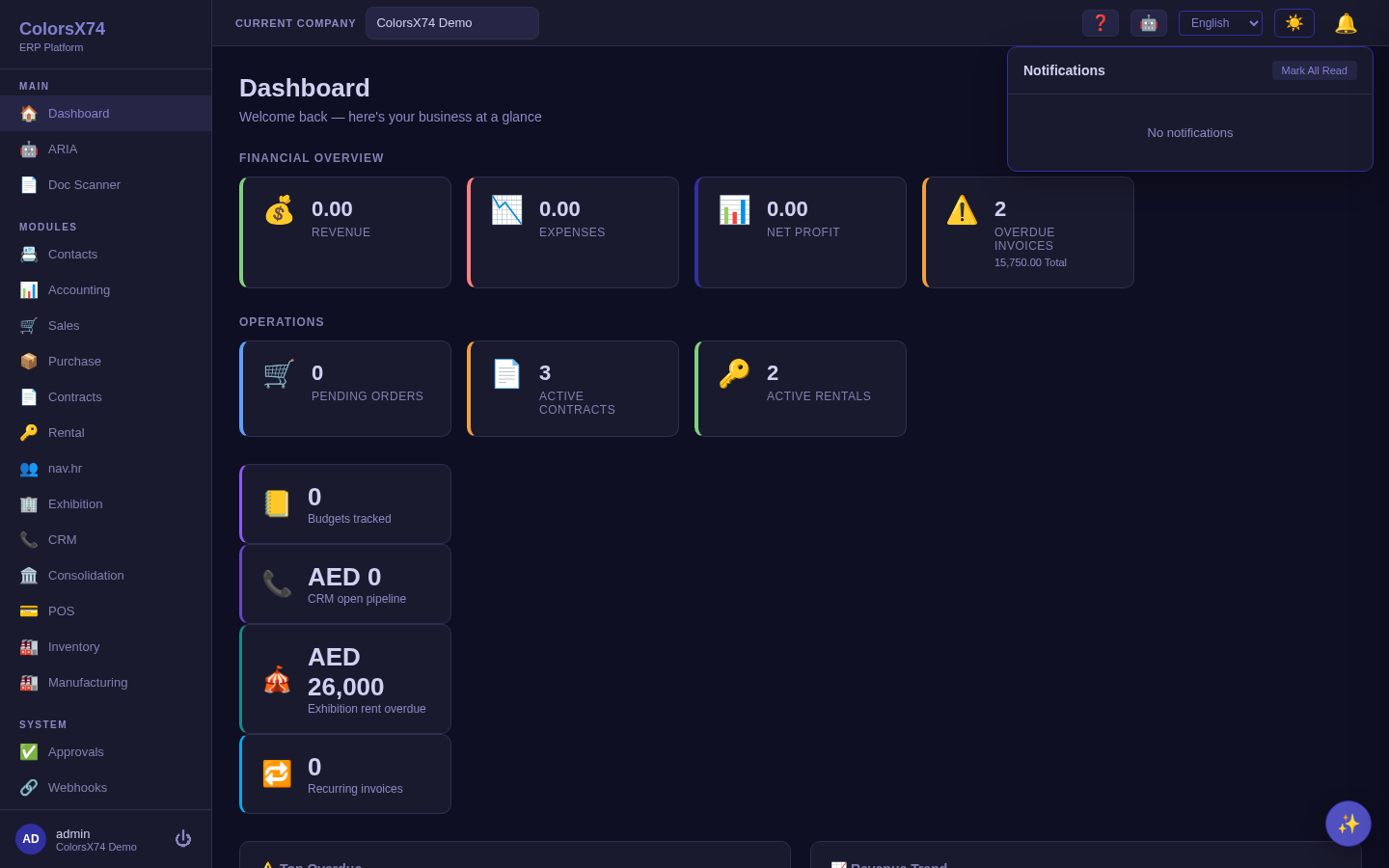Click the ACTIVE CONTRACTS label
This screenshot has width=1389, height=868.
577,403
